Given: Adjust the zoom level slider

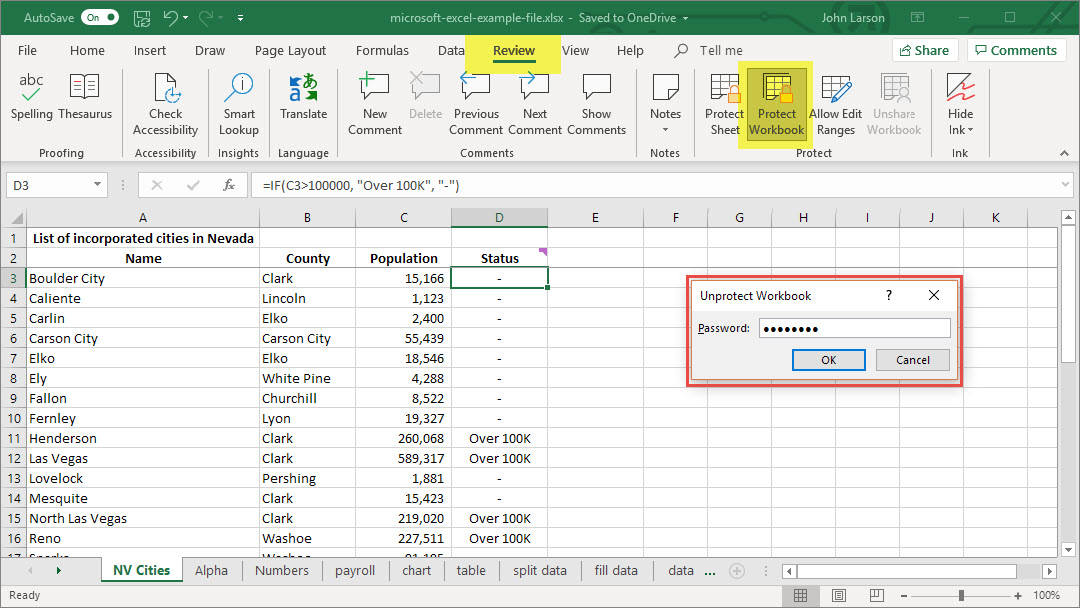Looking at the screenshot, I should tap(961, 595).
